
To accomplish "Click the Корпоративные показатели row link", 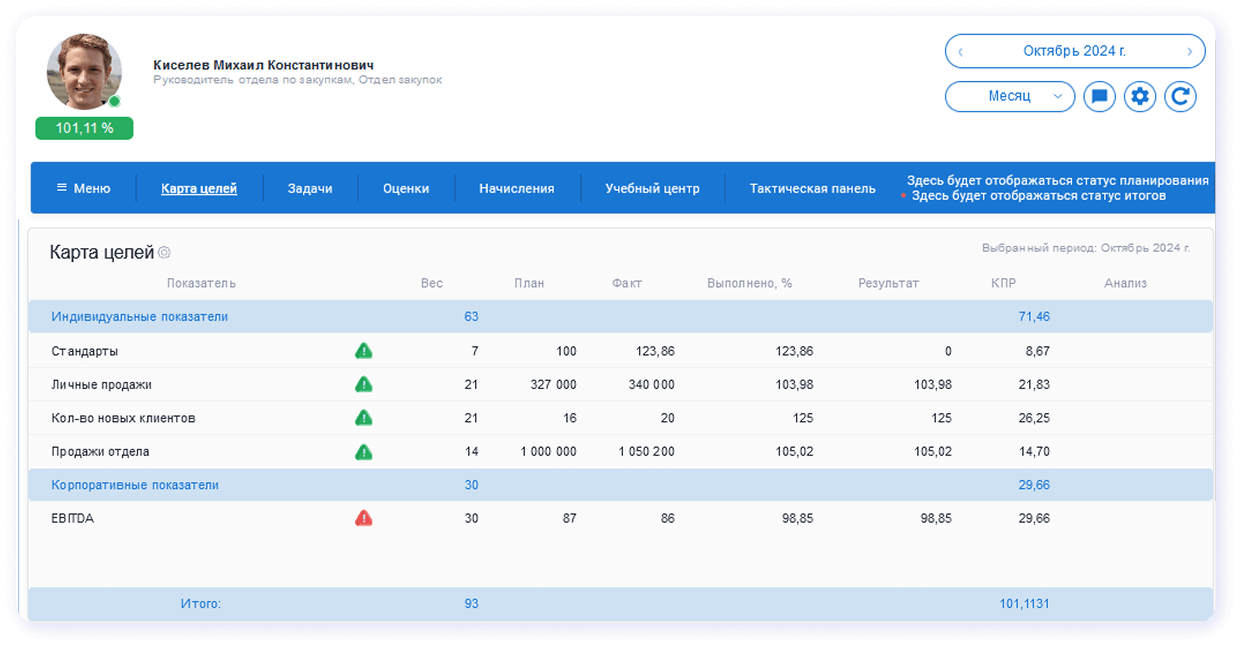I will point(138,484).
